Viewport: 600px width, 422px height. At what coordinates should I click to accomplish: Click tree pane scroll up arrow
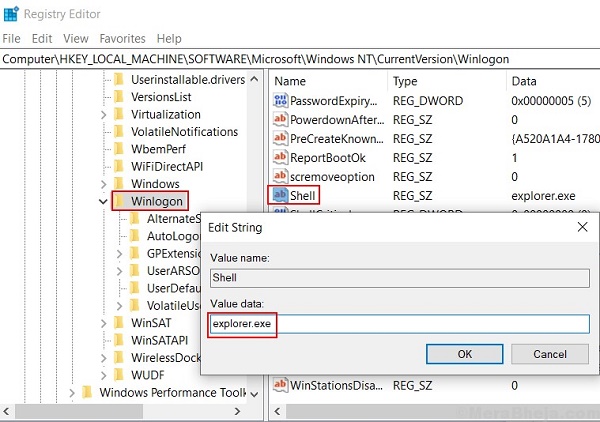coord(254,79)
